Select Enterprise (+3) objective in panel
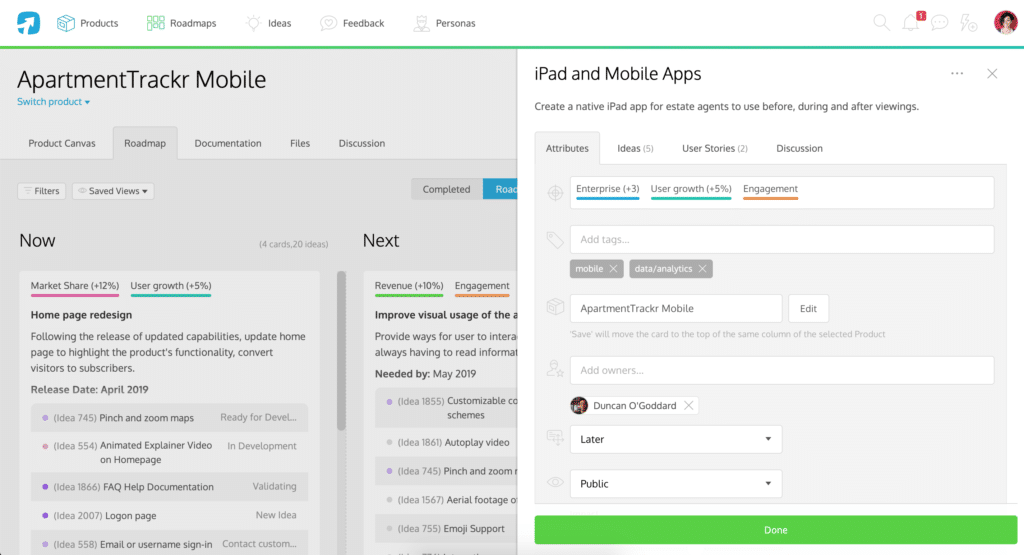The height and width of the screenshot is (555, 1024). (607, 189)
